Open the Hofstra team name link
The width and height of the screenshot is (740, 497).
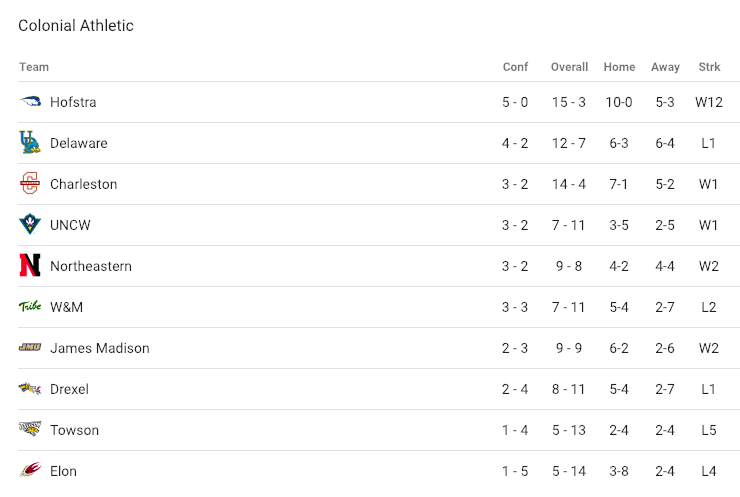click(73, 102)
